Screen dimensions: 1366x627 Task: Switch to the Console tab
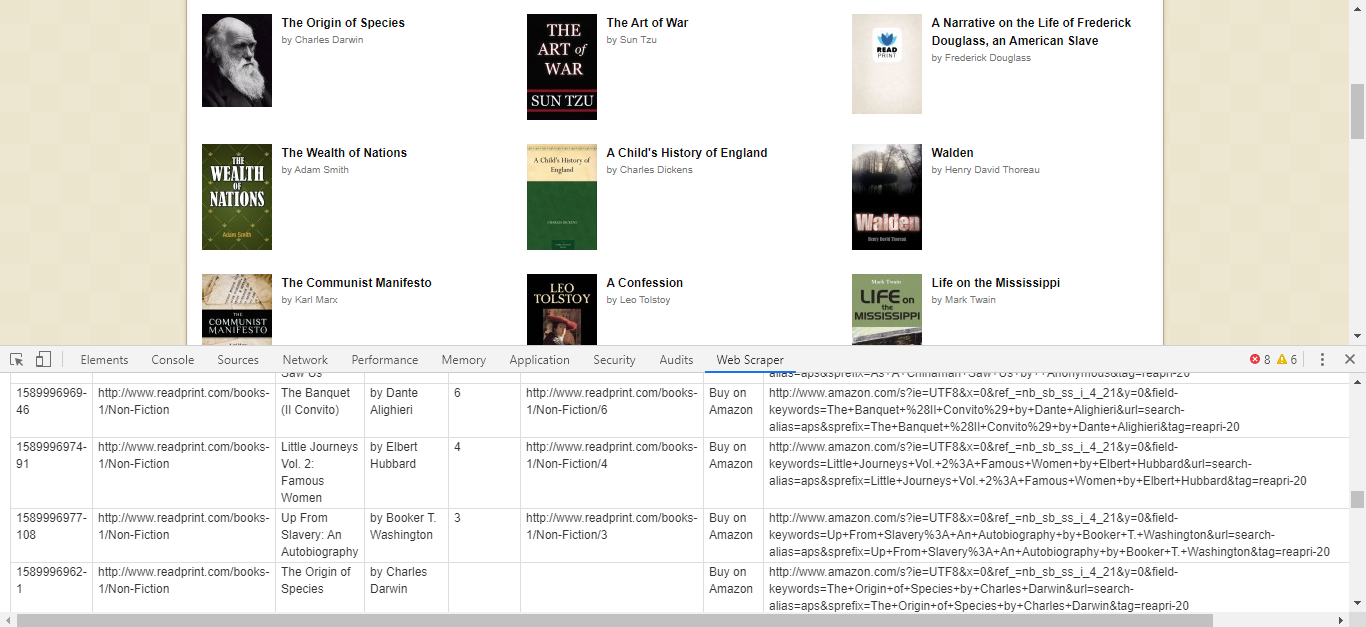click(173, 360)
